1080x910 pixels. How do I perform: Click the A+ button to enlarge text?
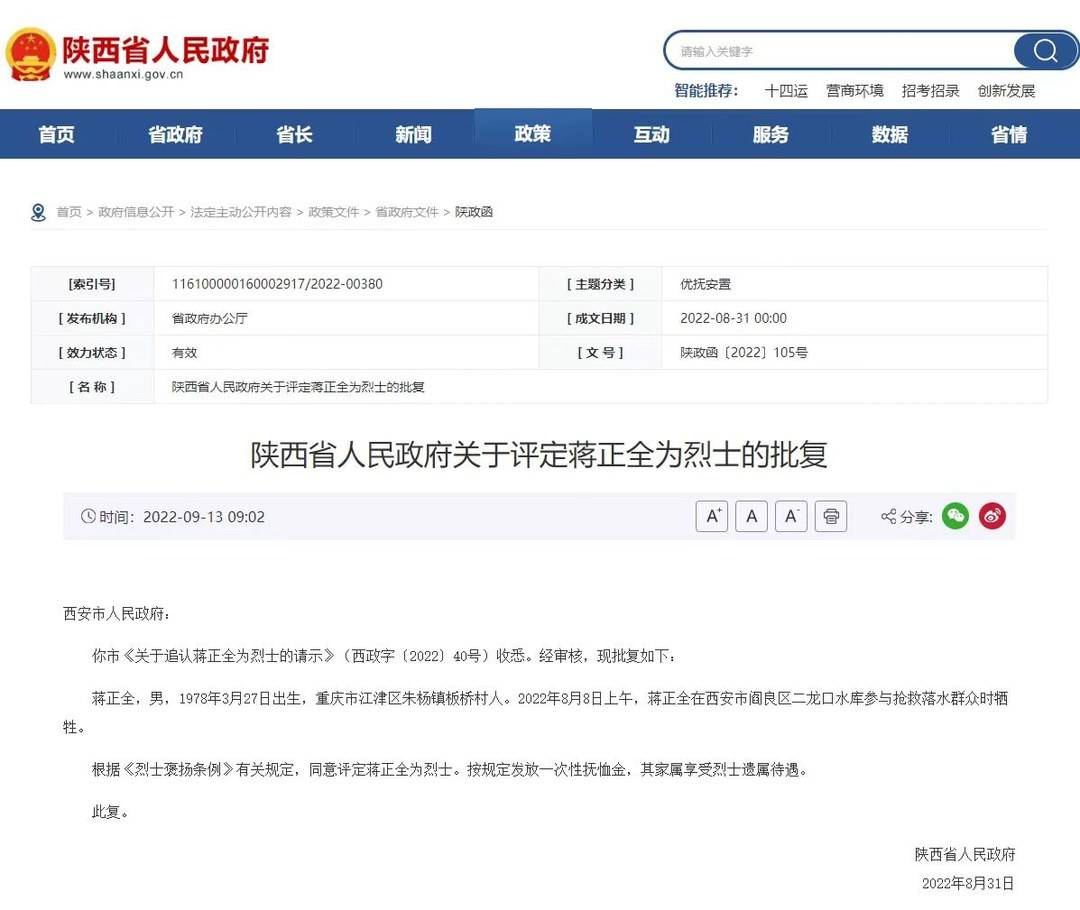711,516
